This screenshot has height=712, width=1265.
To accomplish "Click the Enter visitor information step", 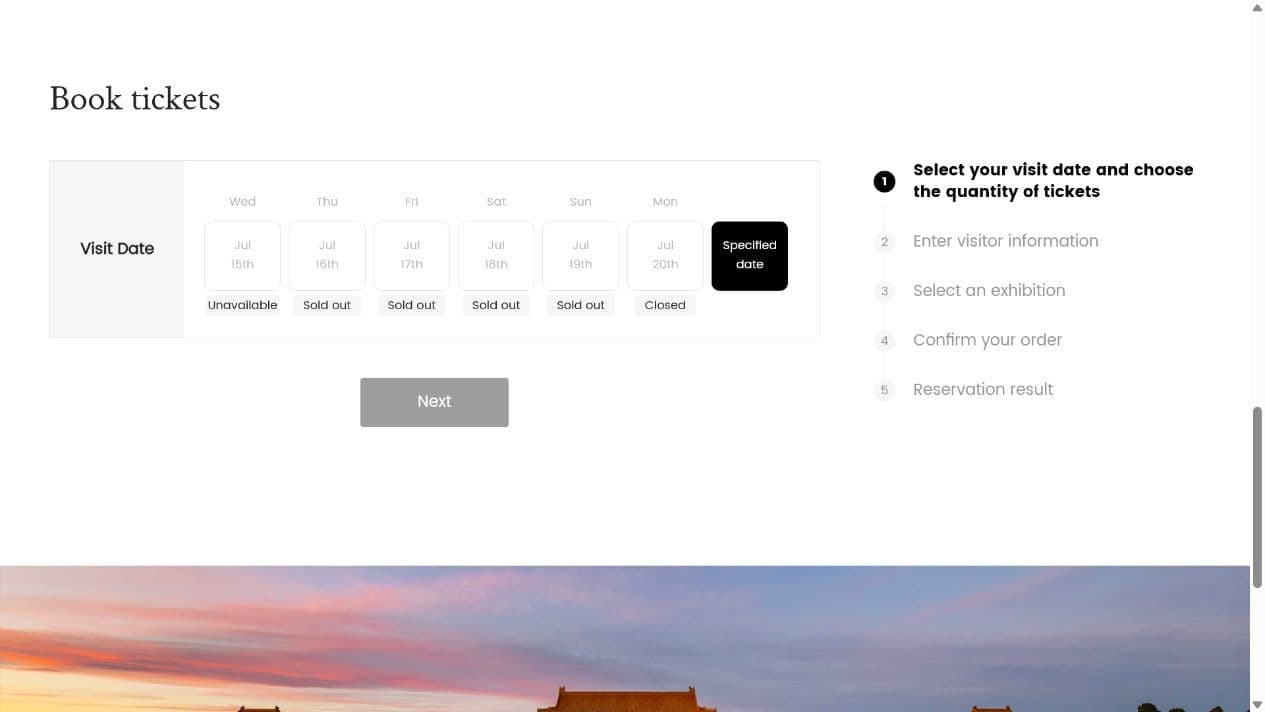I will pos(1005,241).
